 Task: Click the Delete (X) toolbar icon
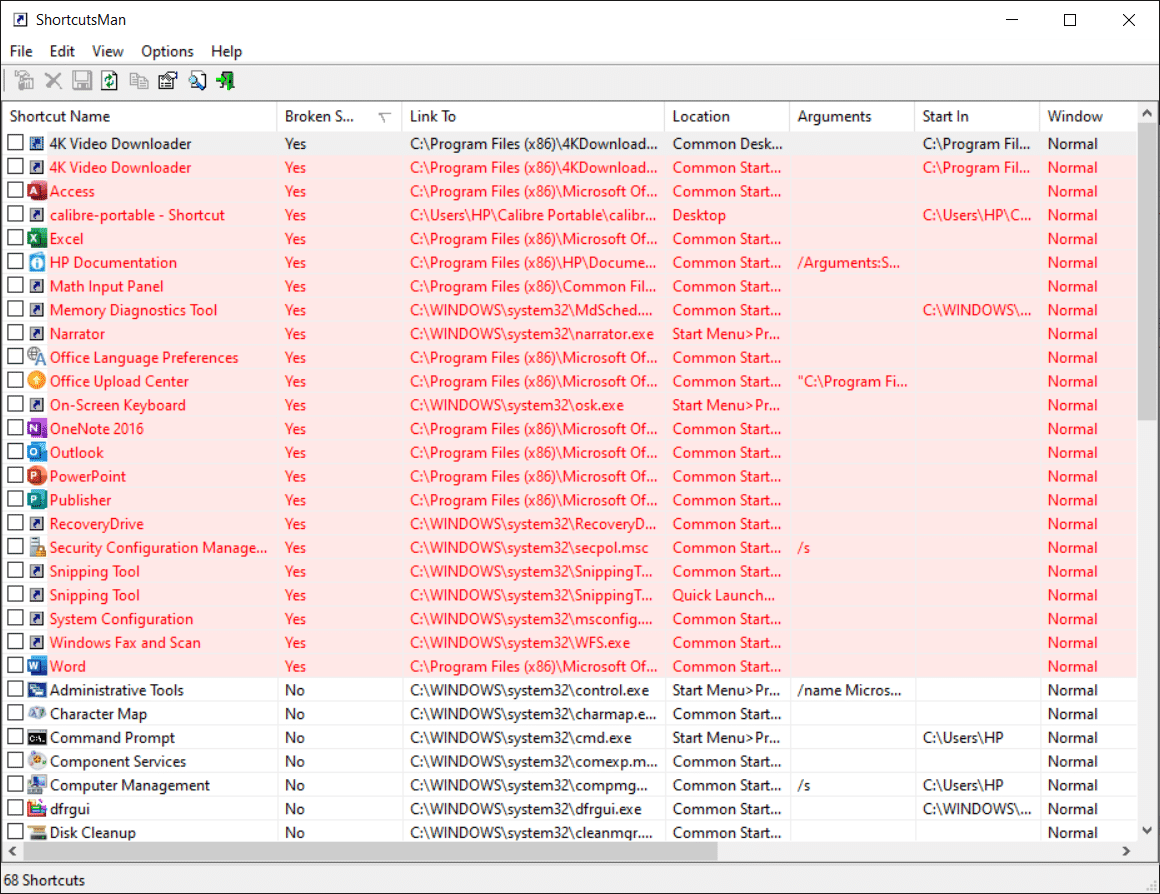[53, 81]
